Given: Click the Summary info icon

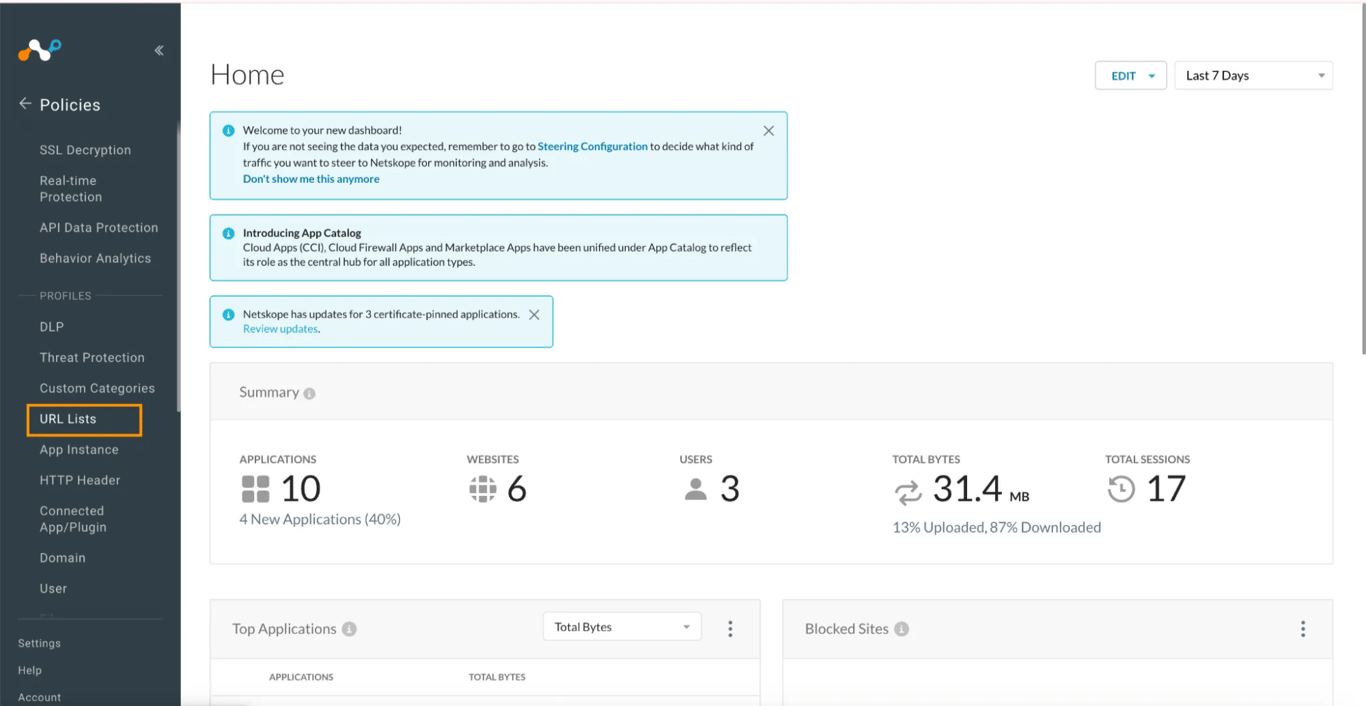Looking at the screenshot, I should pyautogui.click(x=309, y=394).
